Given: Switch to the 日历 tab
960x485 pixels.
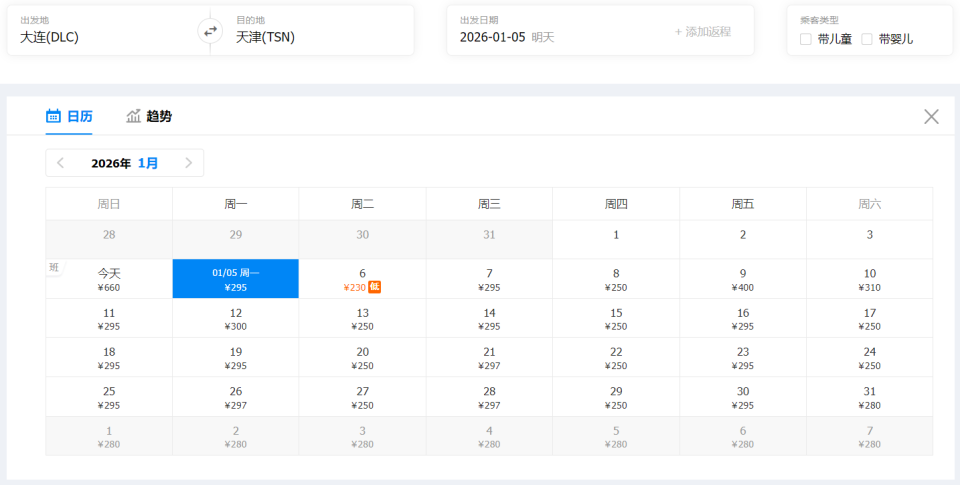Looking at the screenshot, I should (79, 116).
